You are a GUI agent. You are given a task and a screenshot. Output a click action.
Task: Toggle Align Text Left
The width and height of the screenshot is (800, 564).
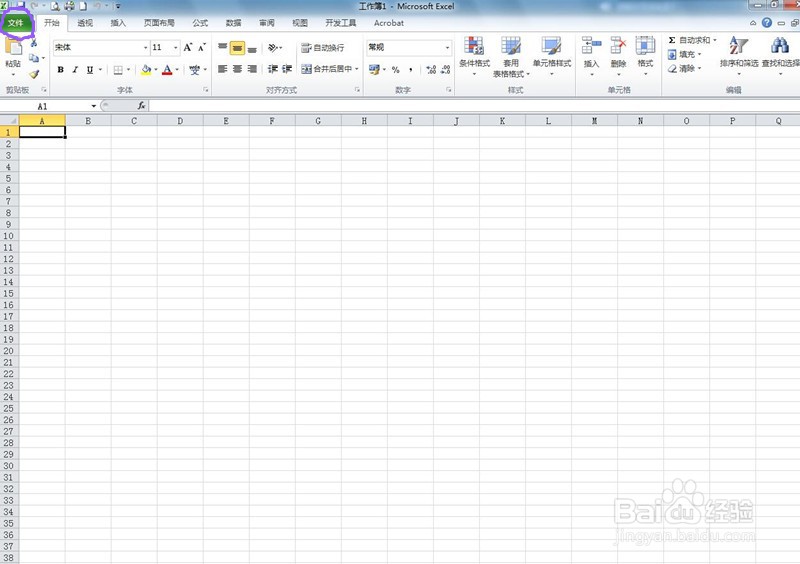coord(222,69)
